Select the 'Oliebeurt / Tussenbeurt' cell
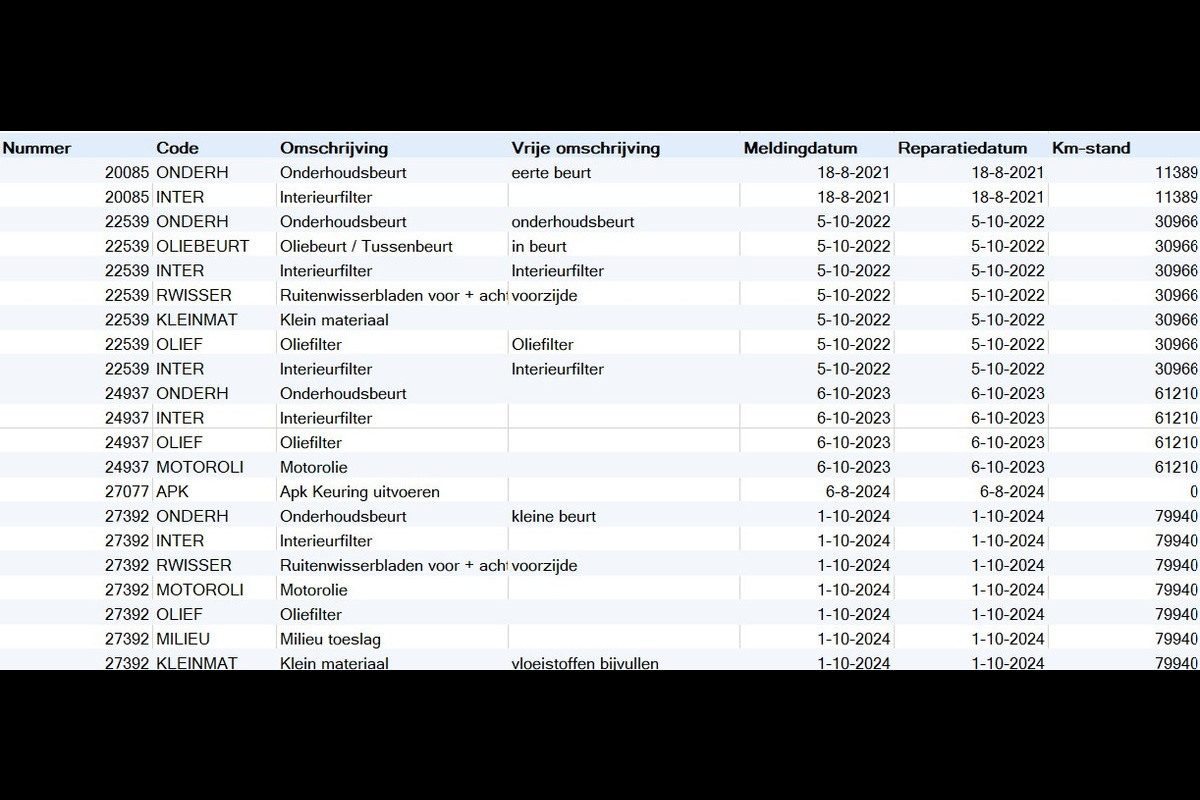This screenshot has width=1200, height=800. pos(393,246)
